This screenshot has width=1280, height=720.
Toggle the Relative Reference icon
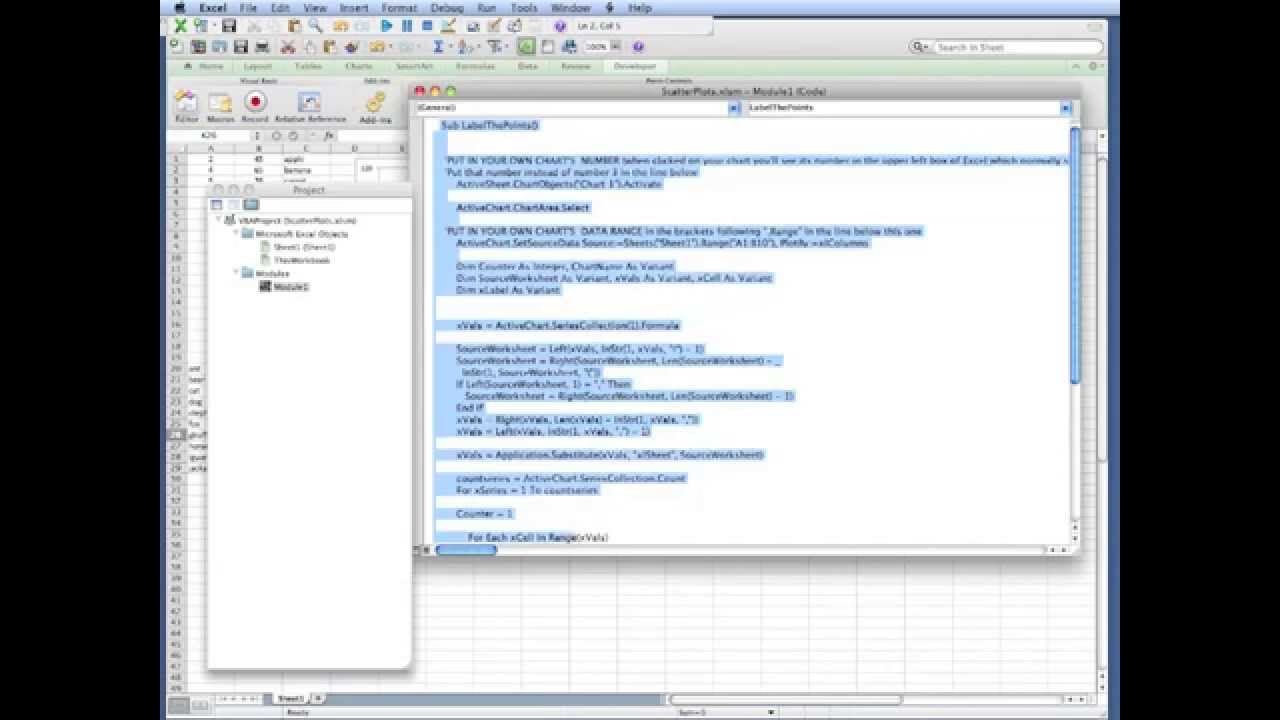pyautogui.click(x=310, y=105)
